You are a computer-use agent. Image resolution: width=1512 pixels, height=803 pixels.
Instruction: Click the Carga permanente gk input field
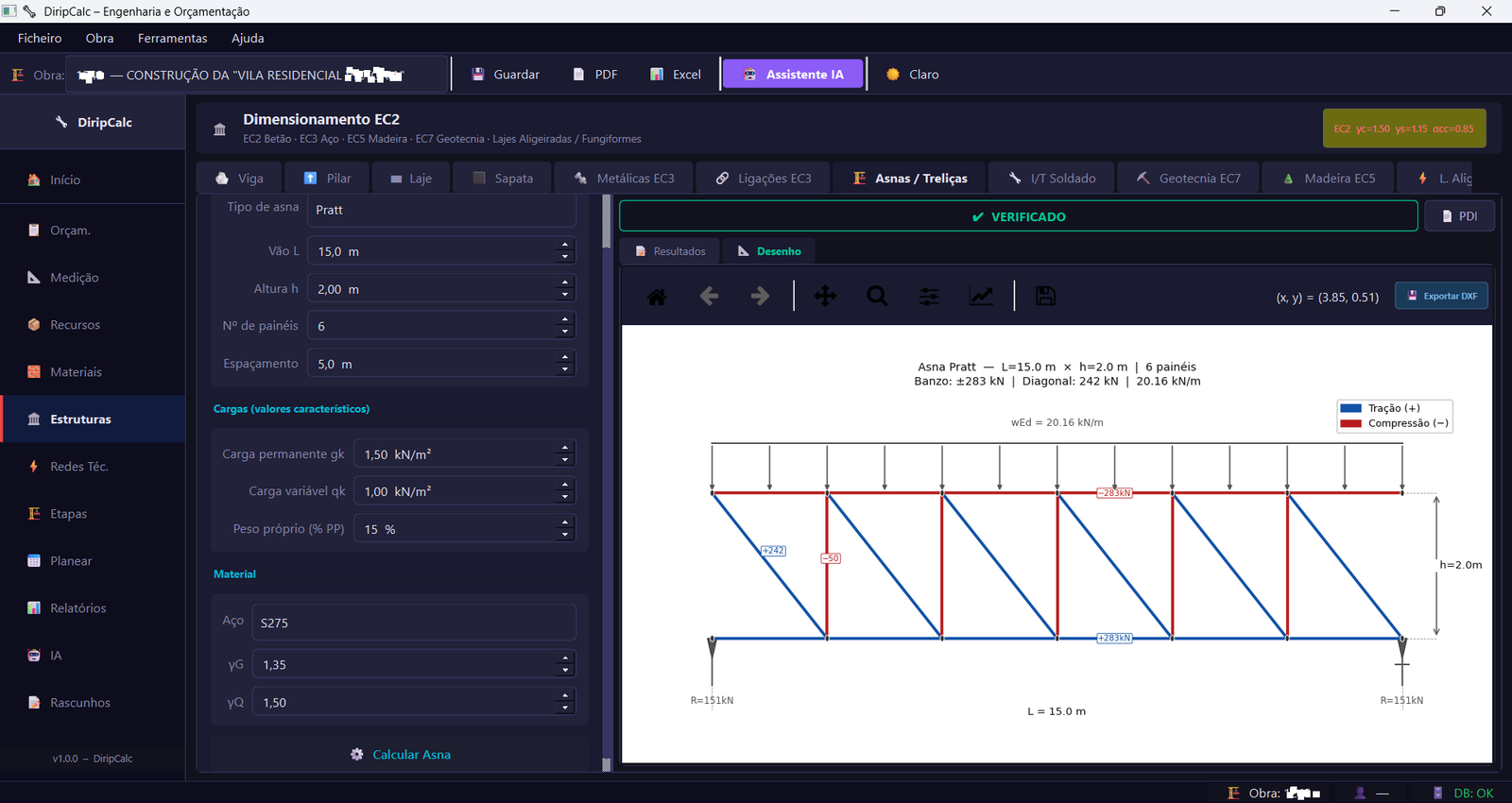point(464,454)
